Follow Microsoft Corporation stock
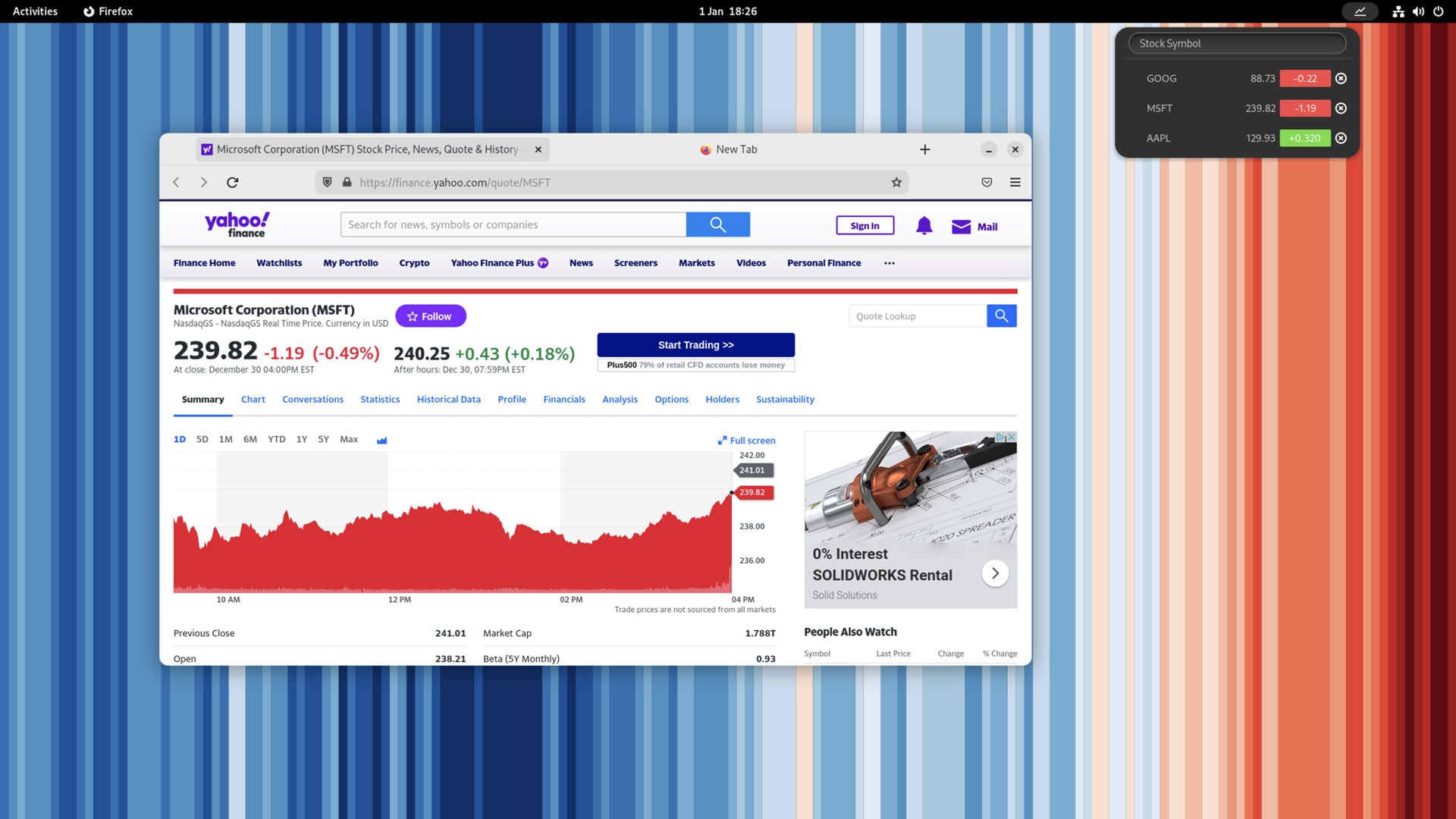Screen dimensions: 1456x819 [430, 316]
